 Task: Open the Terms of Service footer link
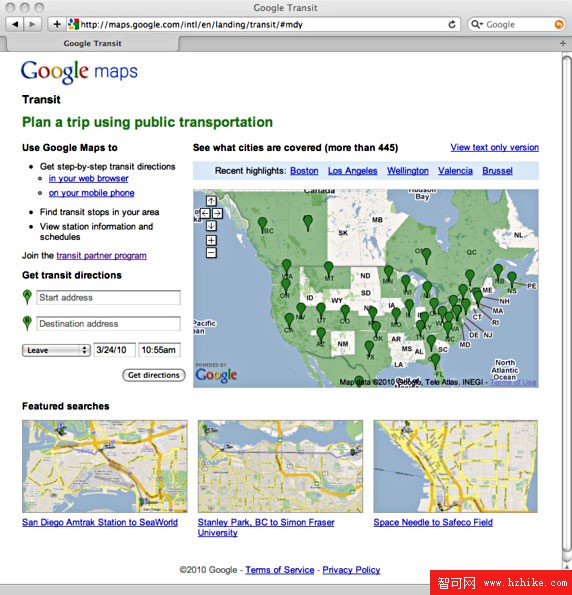click(x=280, y=570)
